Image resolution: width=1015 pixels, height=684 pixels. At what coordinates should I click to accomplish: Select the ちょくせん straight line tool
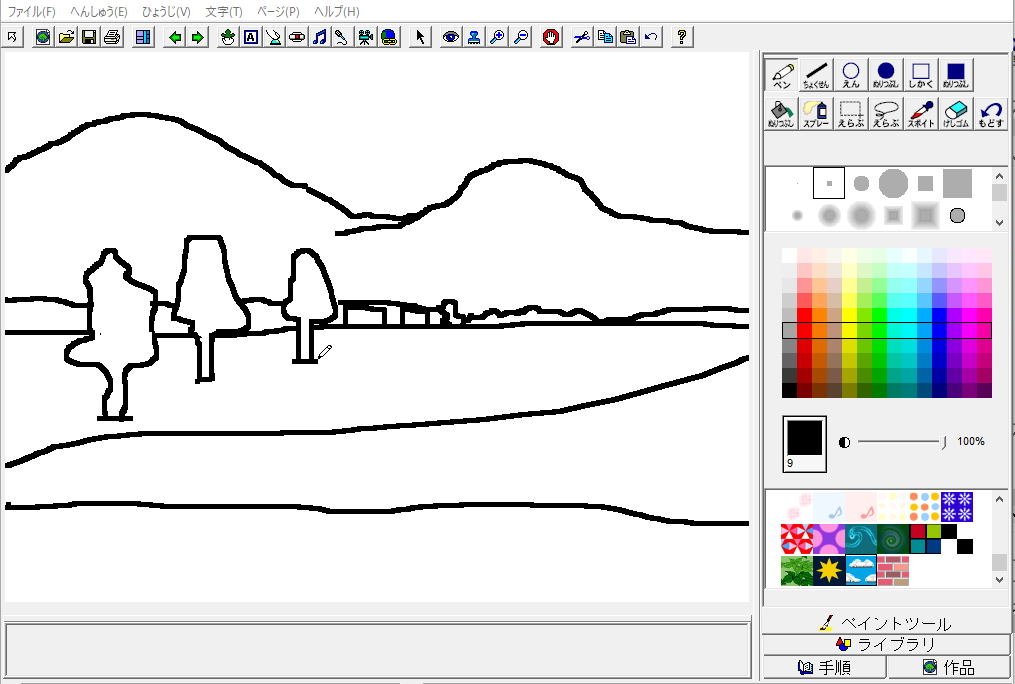click(x=816, y=75)
